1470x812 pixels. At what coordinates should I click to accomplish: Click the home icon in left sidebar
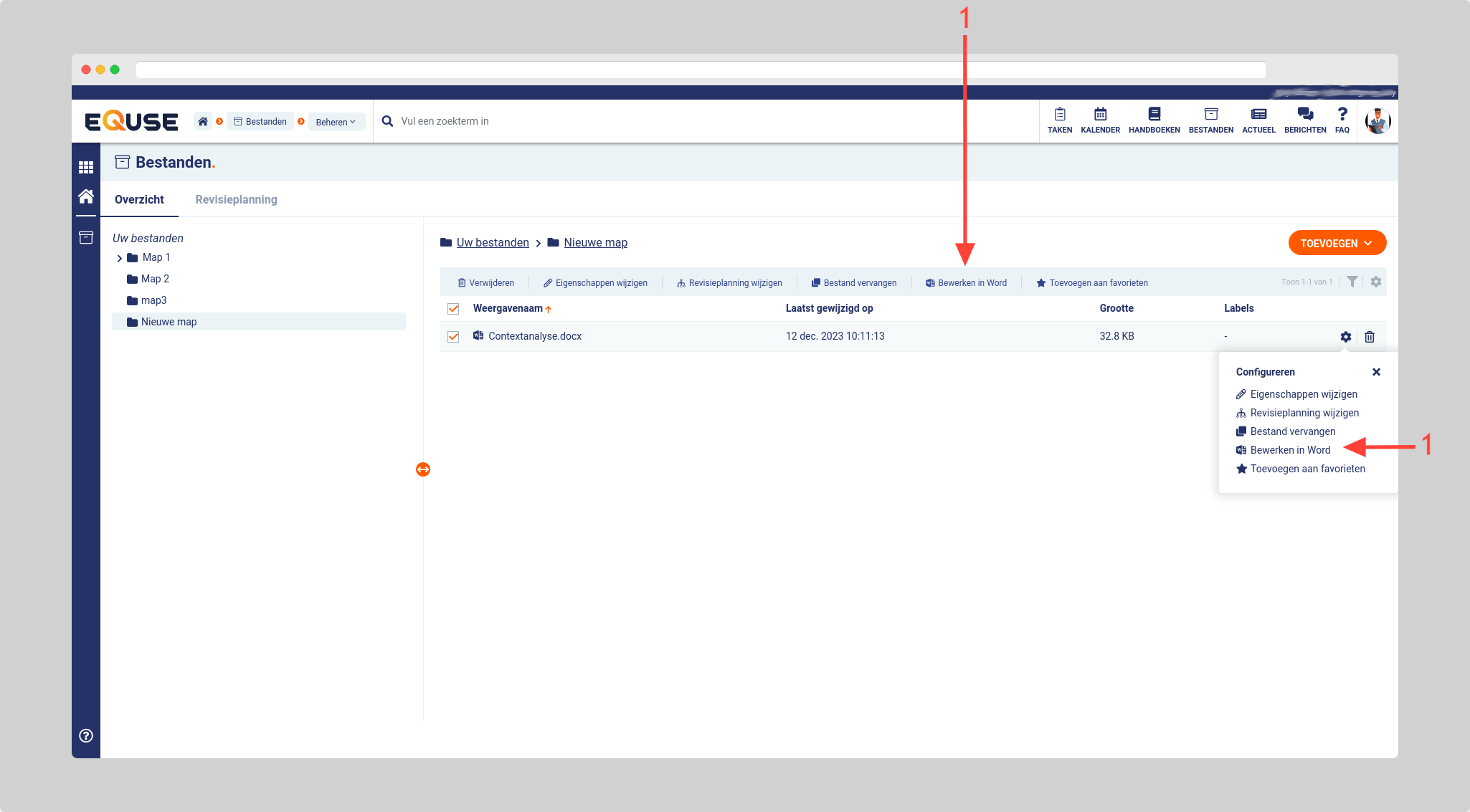86,196
